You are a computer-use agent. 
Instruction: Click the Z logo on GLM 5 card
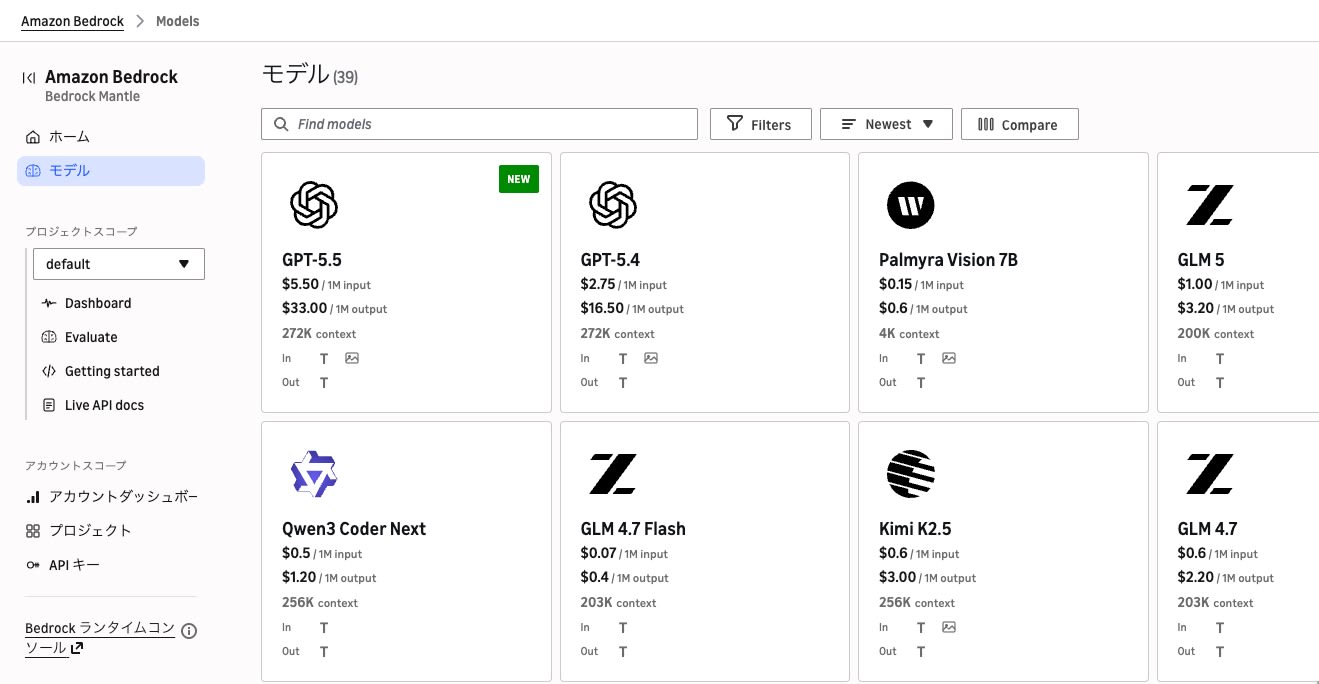click(1210, 205)
